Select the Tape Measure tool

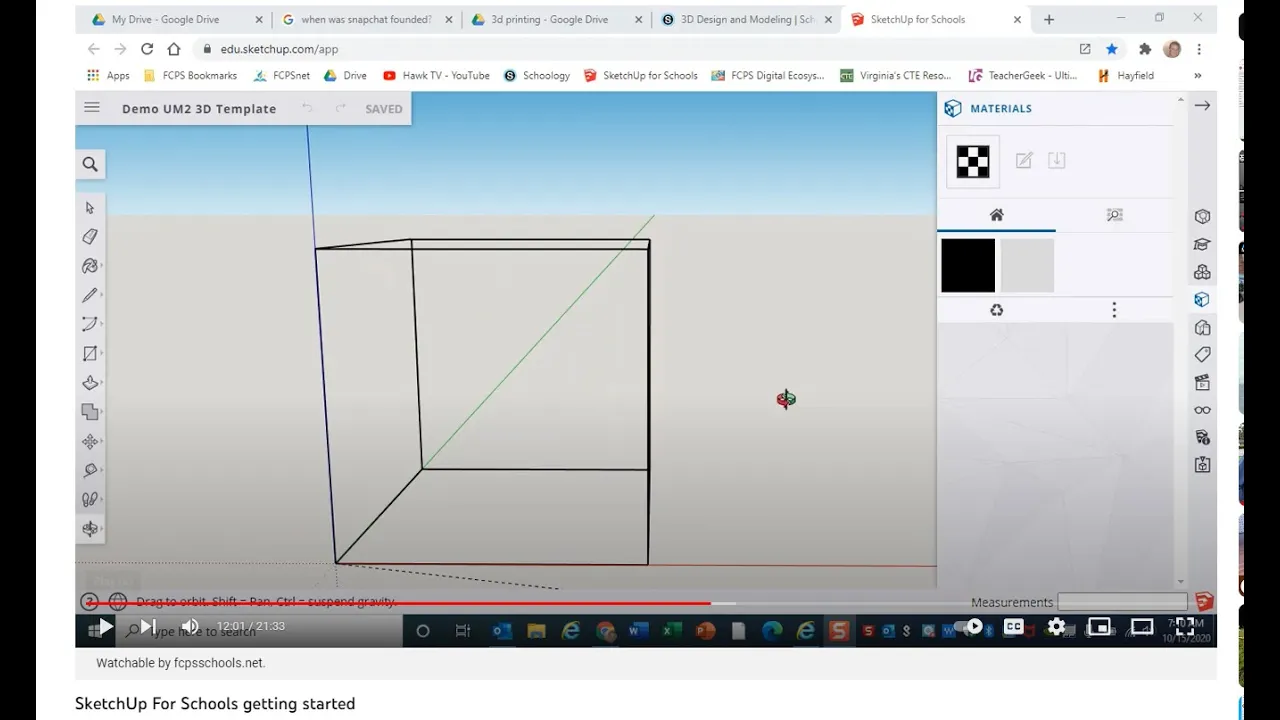(90, 470)
